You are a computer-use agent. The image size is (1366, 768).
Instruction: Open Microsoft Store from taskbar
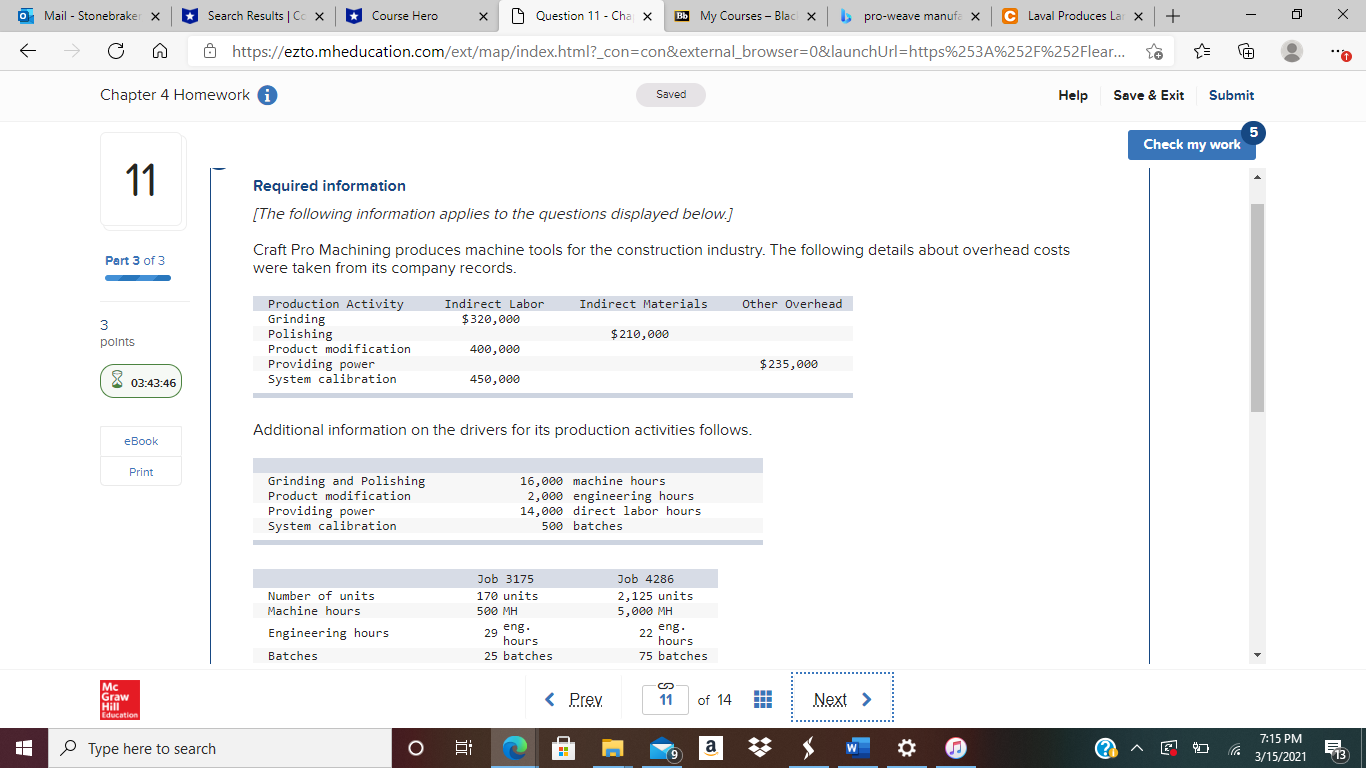click(x=563, y=748)
